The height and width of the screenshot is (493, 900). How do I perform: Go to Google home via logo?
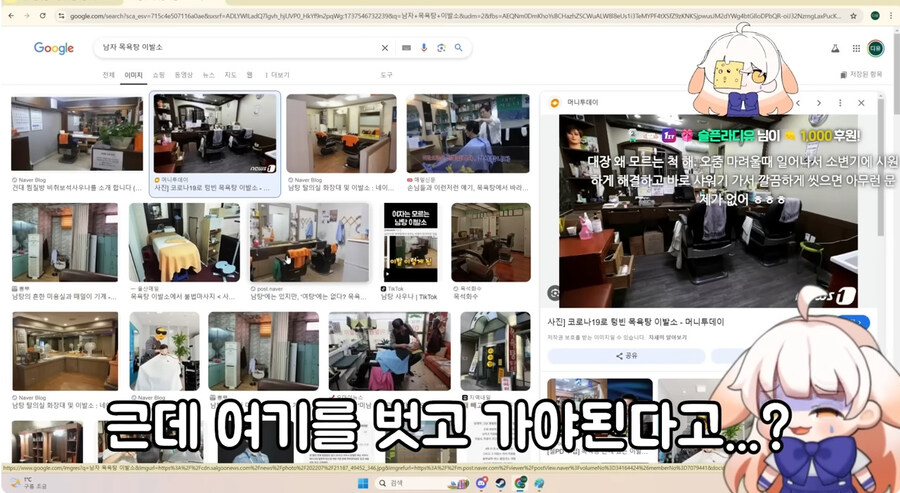click(x=54, y=48)
